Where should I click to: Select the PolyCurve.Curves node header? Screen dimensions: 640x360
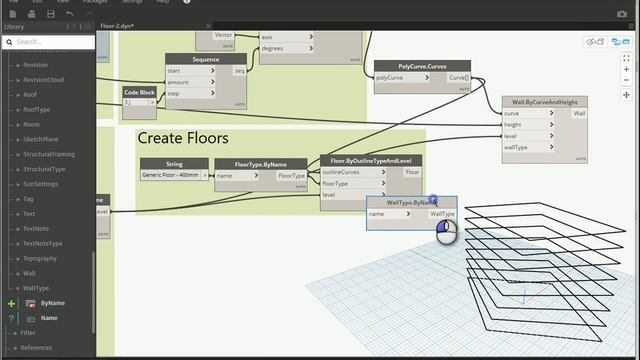coord(422,66)
